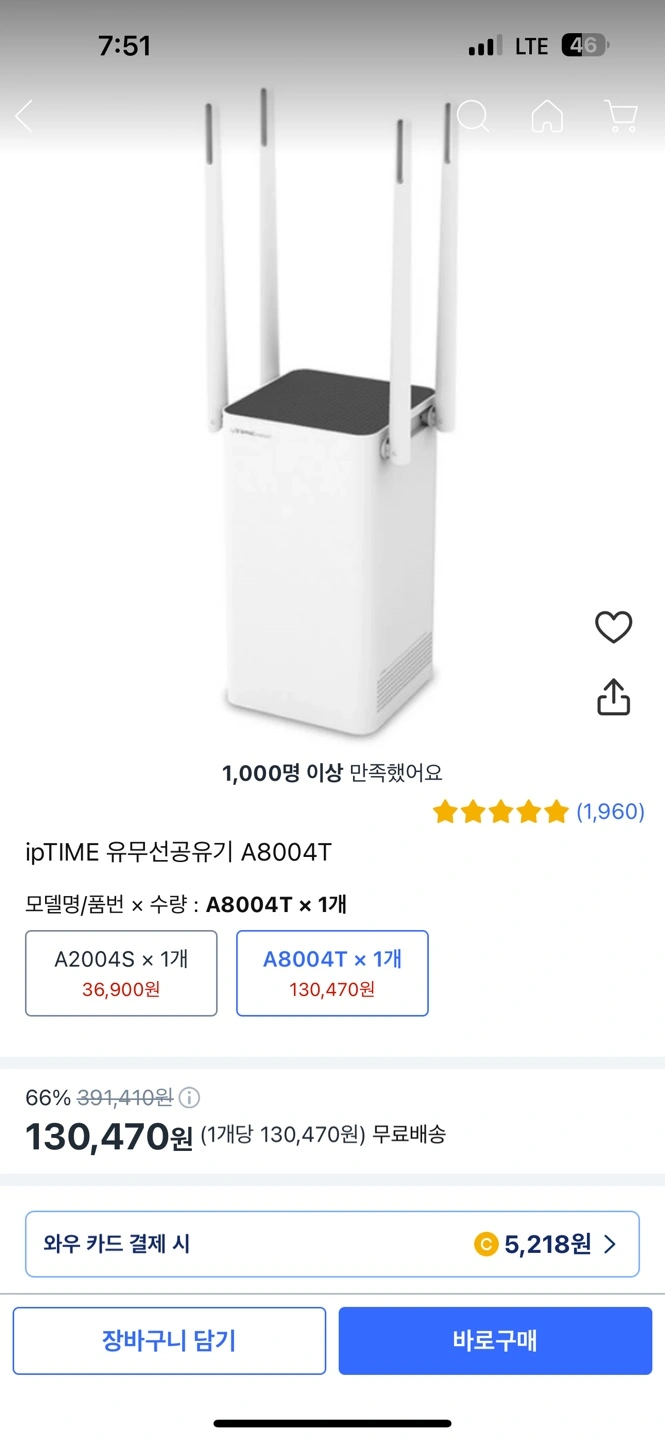Purchase now with 바로구매 button
Viewport: 665px width, 1440px height.
pos(495,1341)
